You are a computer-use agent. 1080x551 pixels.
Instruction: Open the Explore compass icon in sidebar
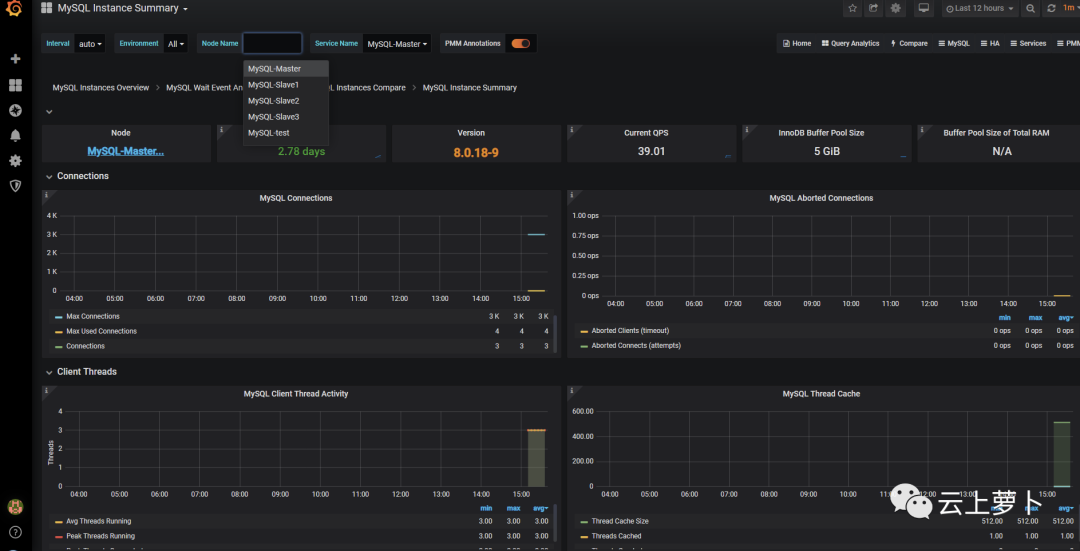pyautogui.click(x=15, y=110)
